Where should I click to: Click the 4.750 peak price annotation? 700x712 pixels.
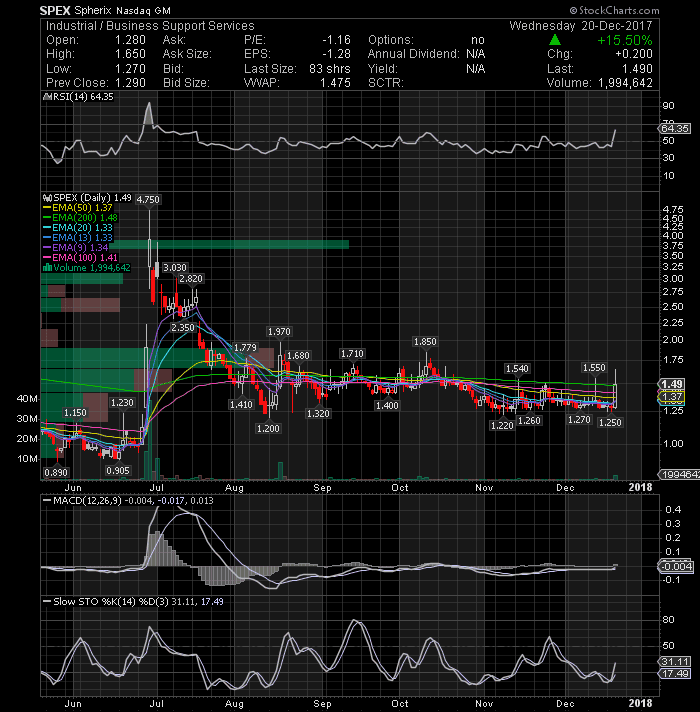click(148, 199)
